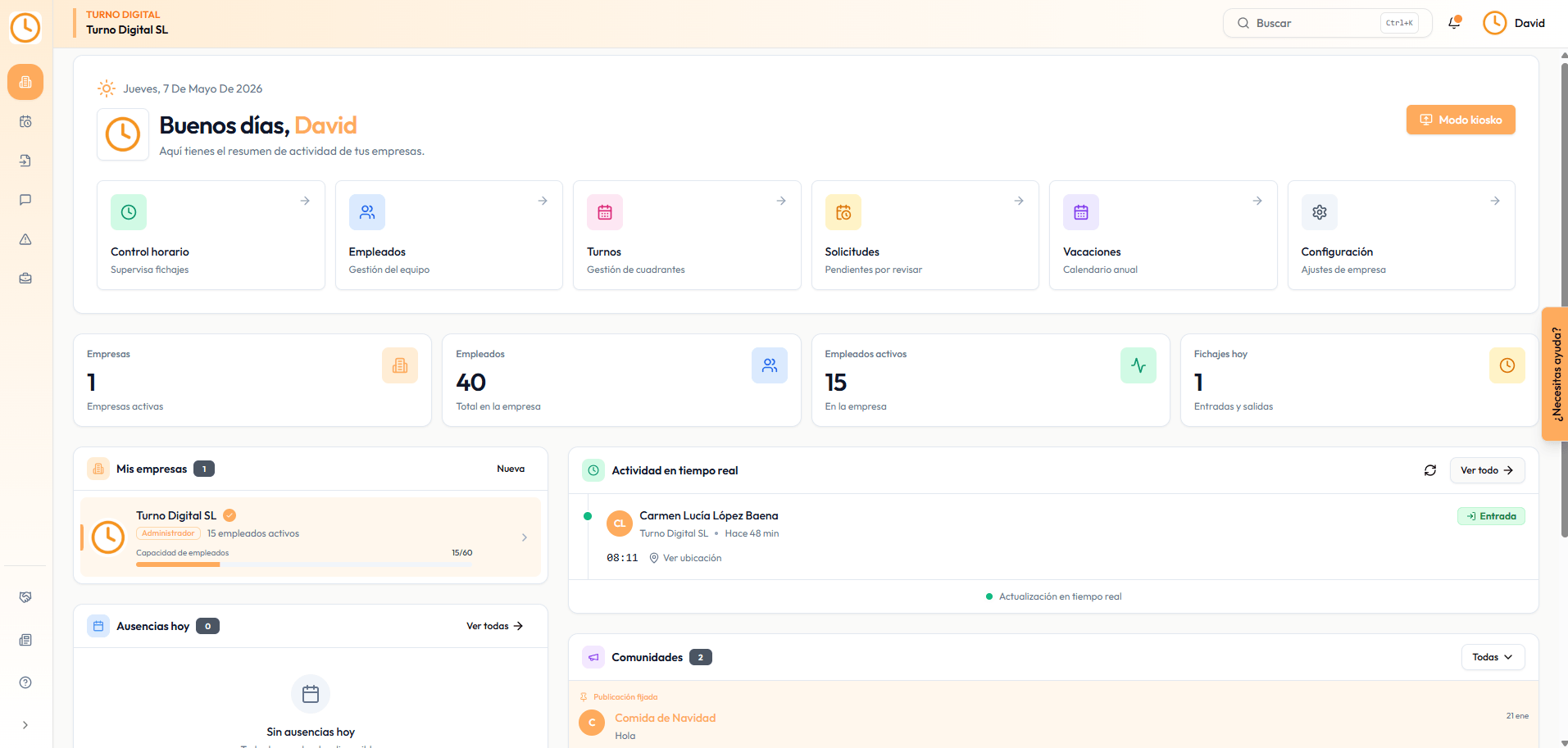
Task: Click the document-arrow icon in the sidebar
Action: pos(25,161)
